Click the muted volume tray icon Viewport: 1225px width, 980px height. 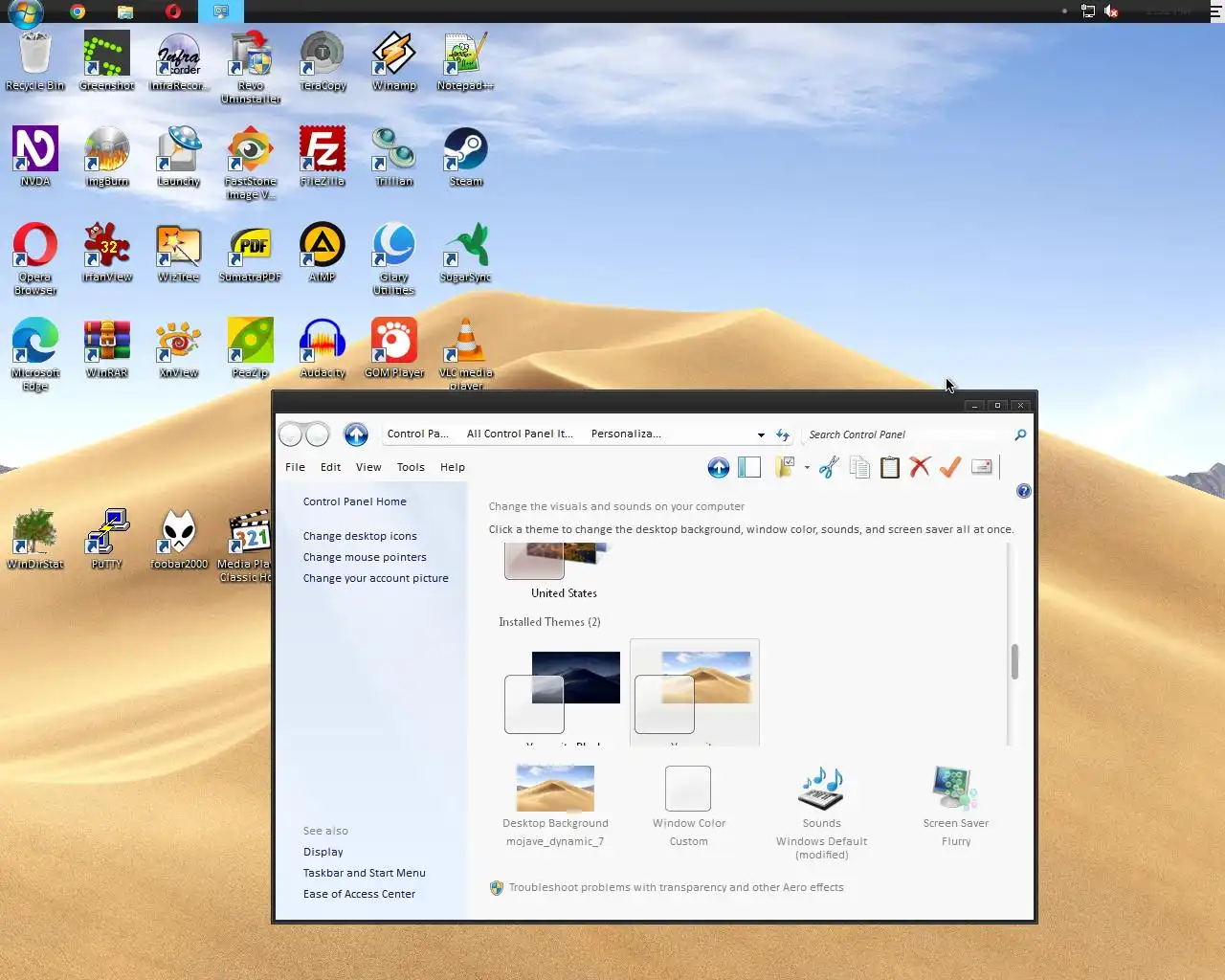pos(1111,11)
